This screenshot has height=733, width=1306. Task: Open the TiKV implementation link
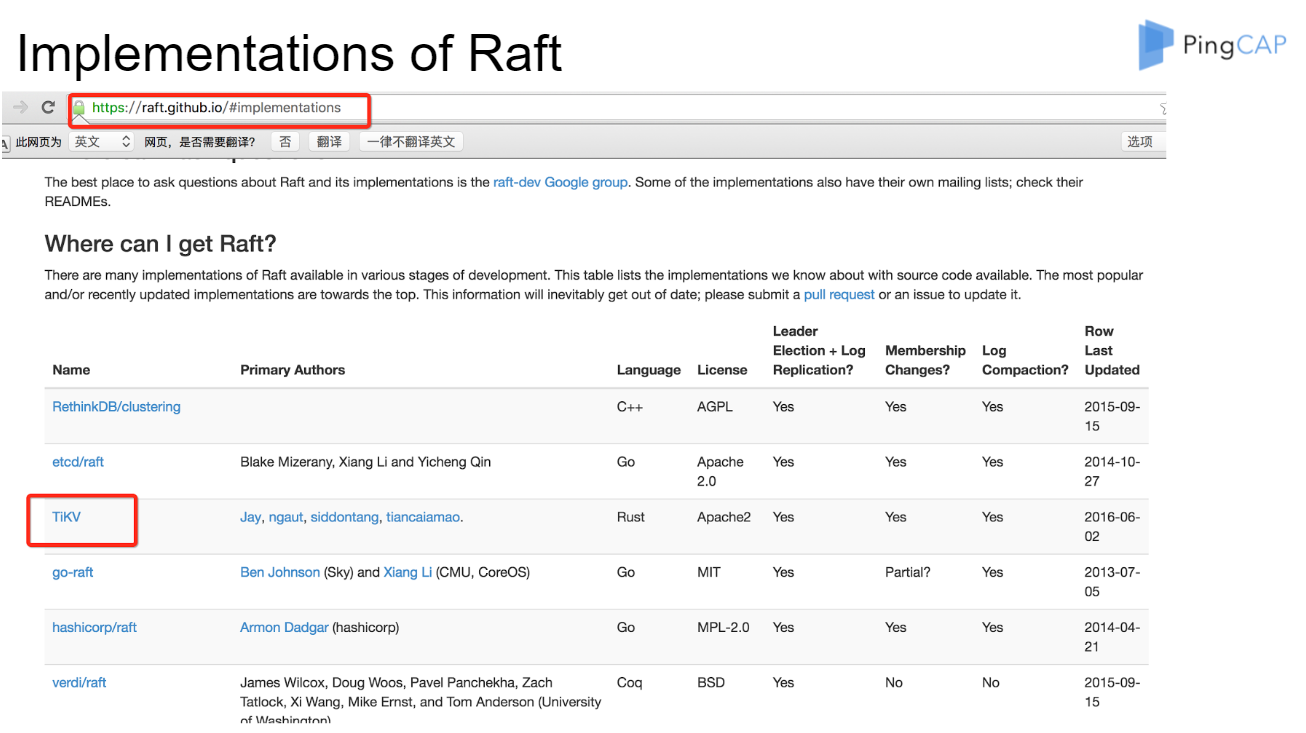click(x=66, y=517)
